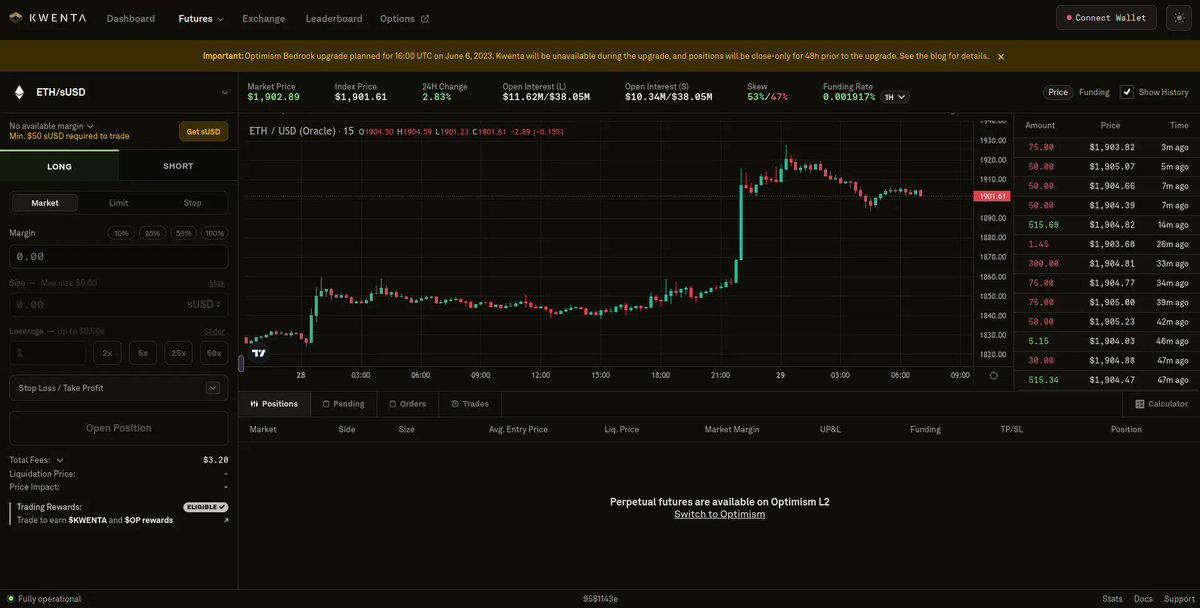Open the chart settings gear icon

[993, 376]
